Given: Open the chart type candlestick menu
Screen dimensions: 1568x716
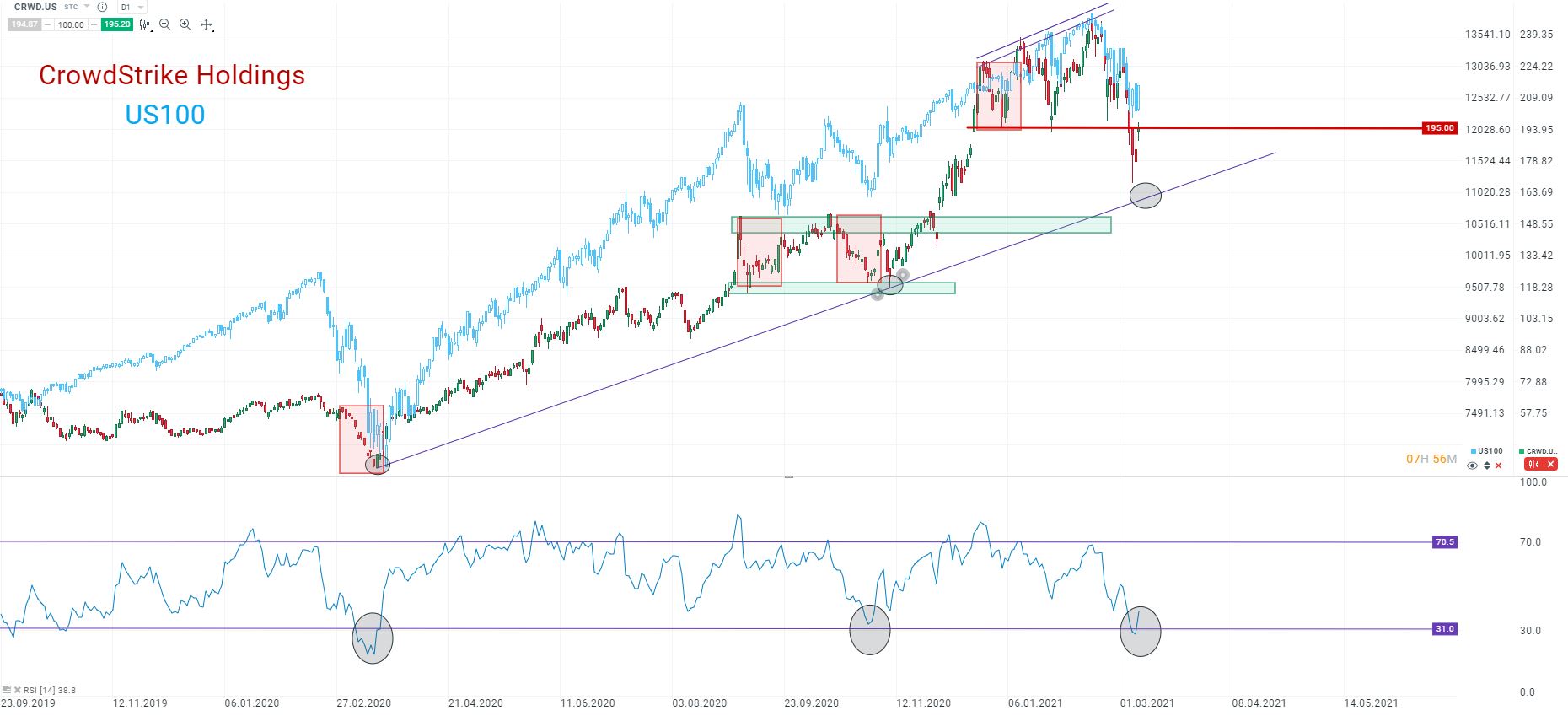Looking at the screenshot, I should (145, 25).
